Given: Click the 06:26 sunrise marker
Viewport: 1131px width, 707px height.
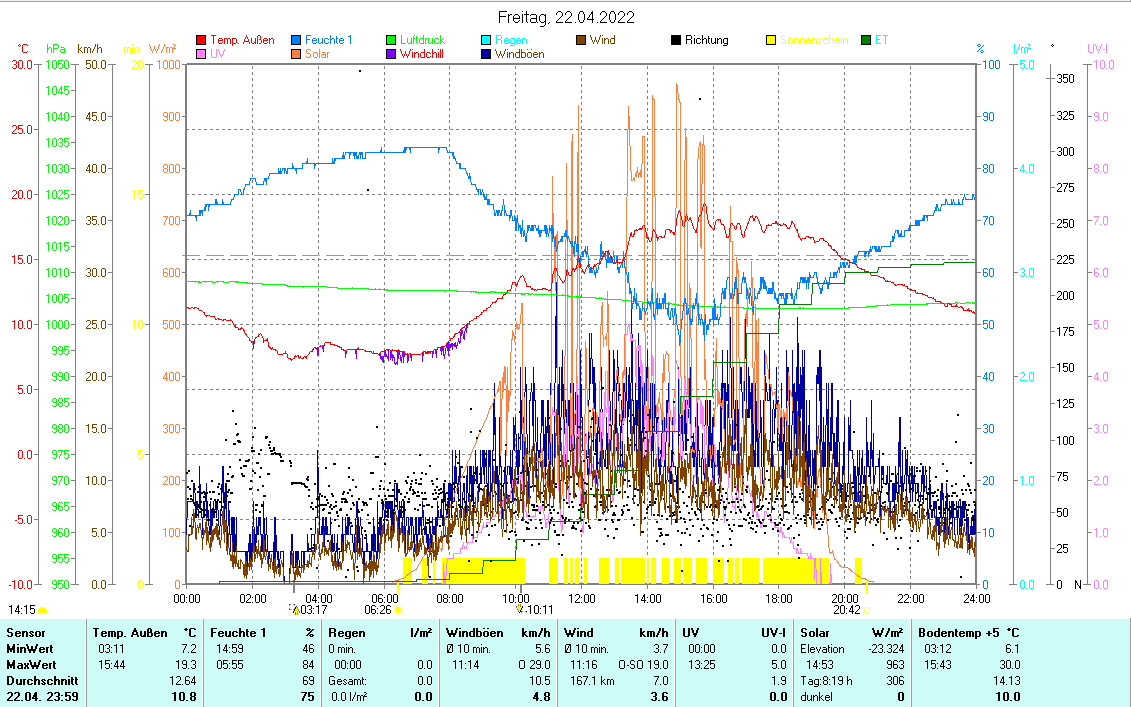Looking at the screenshot, I should coord(378,609).
